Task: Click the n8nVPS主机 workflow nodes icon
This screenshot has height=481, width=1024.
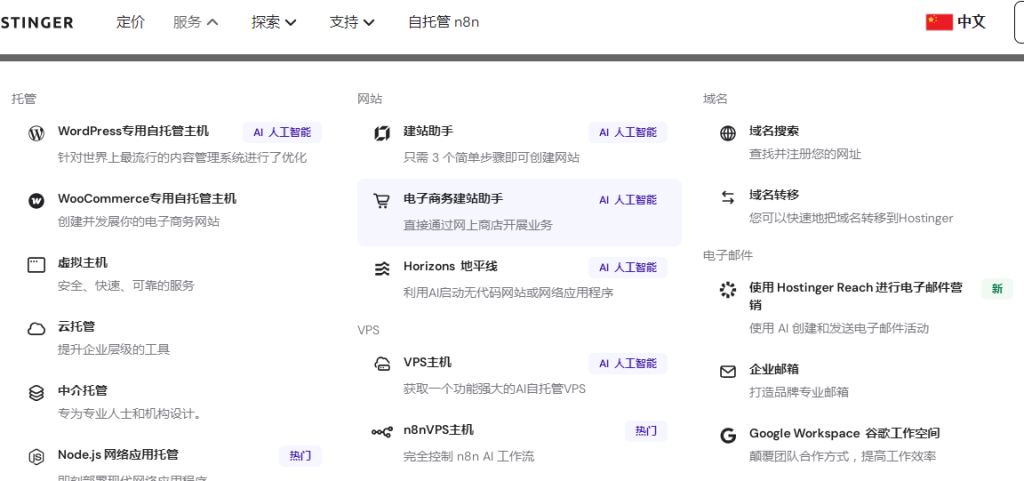Action: [381, 431]
